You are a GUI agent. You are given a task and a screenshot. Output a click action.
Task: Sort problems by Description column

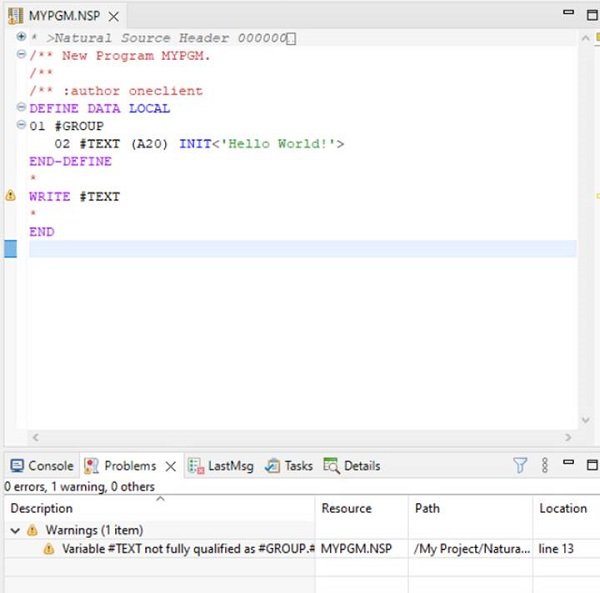160,508
